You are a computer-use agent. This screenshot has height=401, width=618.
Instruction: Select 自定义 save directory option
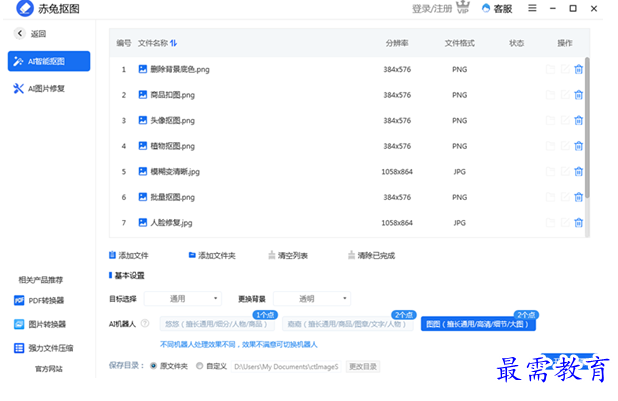(211, 366)
